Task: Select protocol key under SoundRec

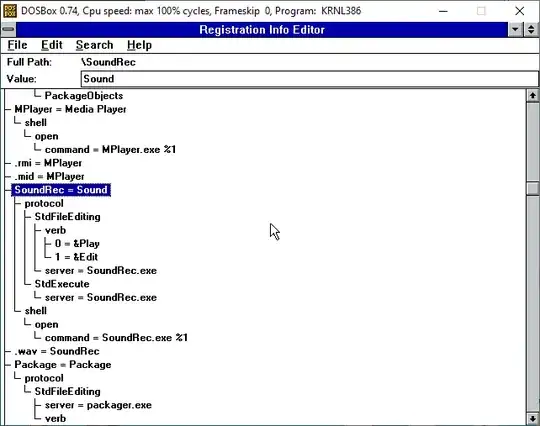Action: (x=44, y=204)
